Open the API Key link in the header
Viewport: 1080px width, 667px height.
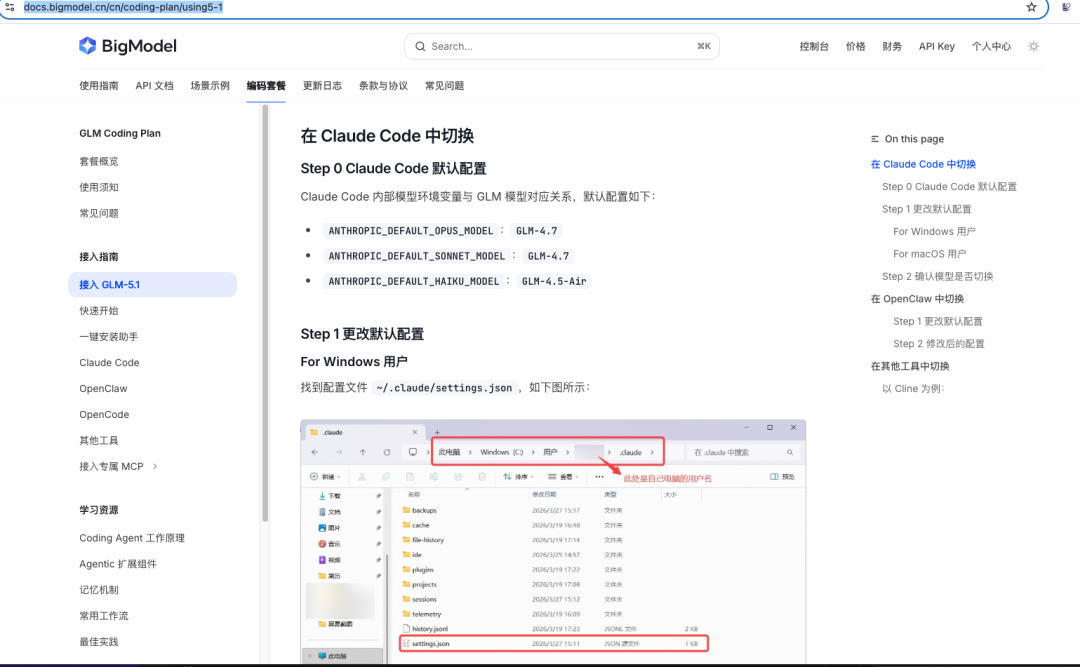pos(937,46)
